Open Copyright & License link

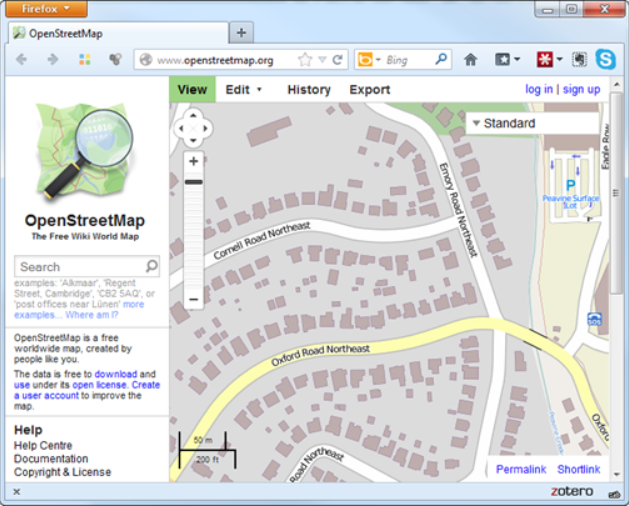pyautogui.click(x=62, y=472)
